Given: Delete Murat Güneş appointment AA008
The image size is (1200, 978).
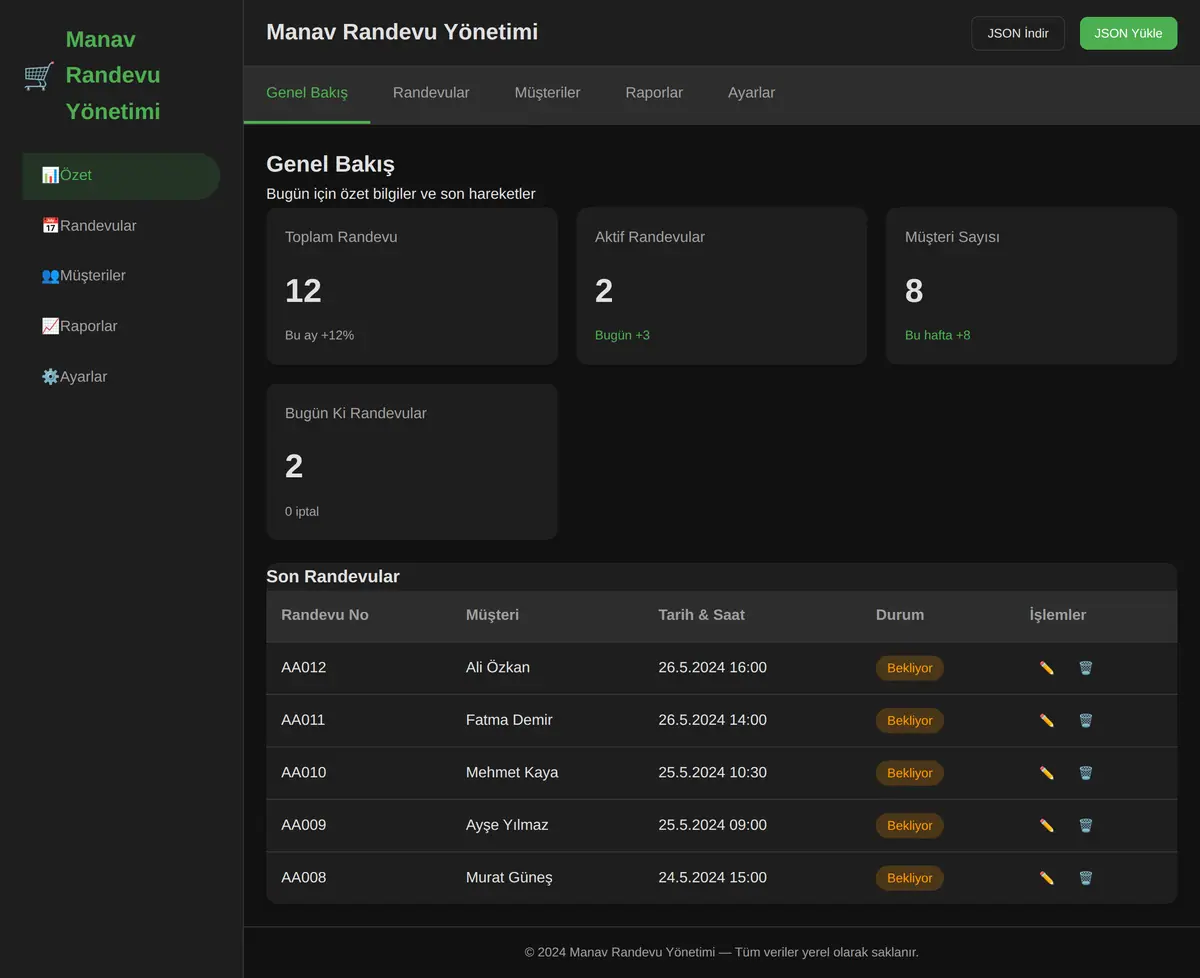Looking at the screenshot, I should [1086, 878].
